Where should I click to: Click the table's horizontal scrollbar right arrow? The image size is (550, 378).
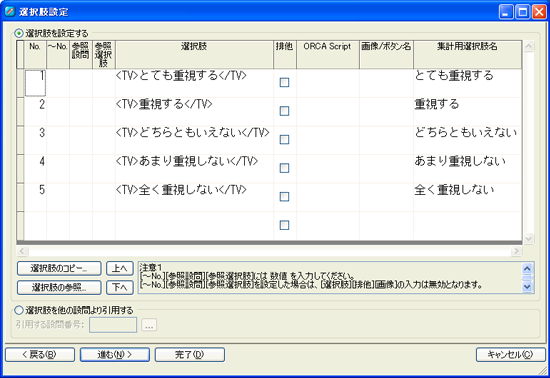click(x=516, y=251)
